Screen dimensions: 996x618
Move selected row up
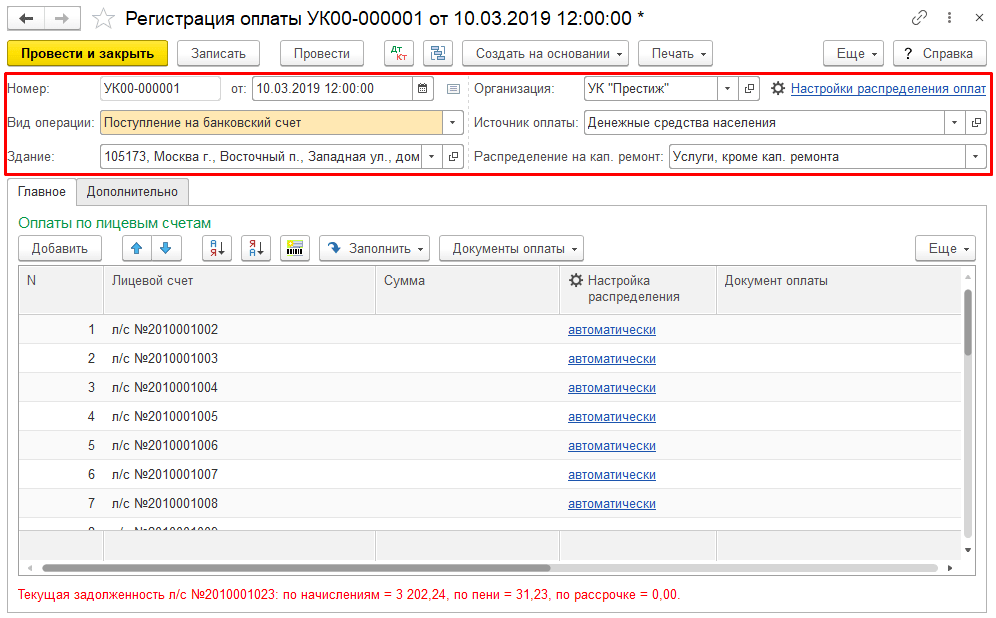137,248
